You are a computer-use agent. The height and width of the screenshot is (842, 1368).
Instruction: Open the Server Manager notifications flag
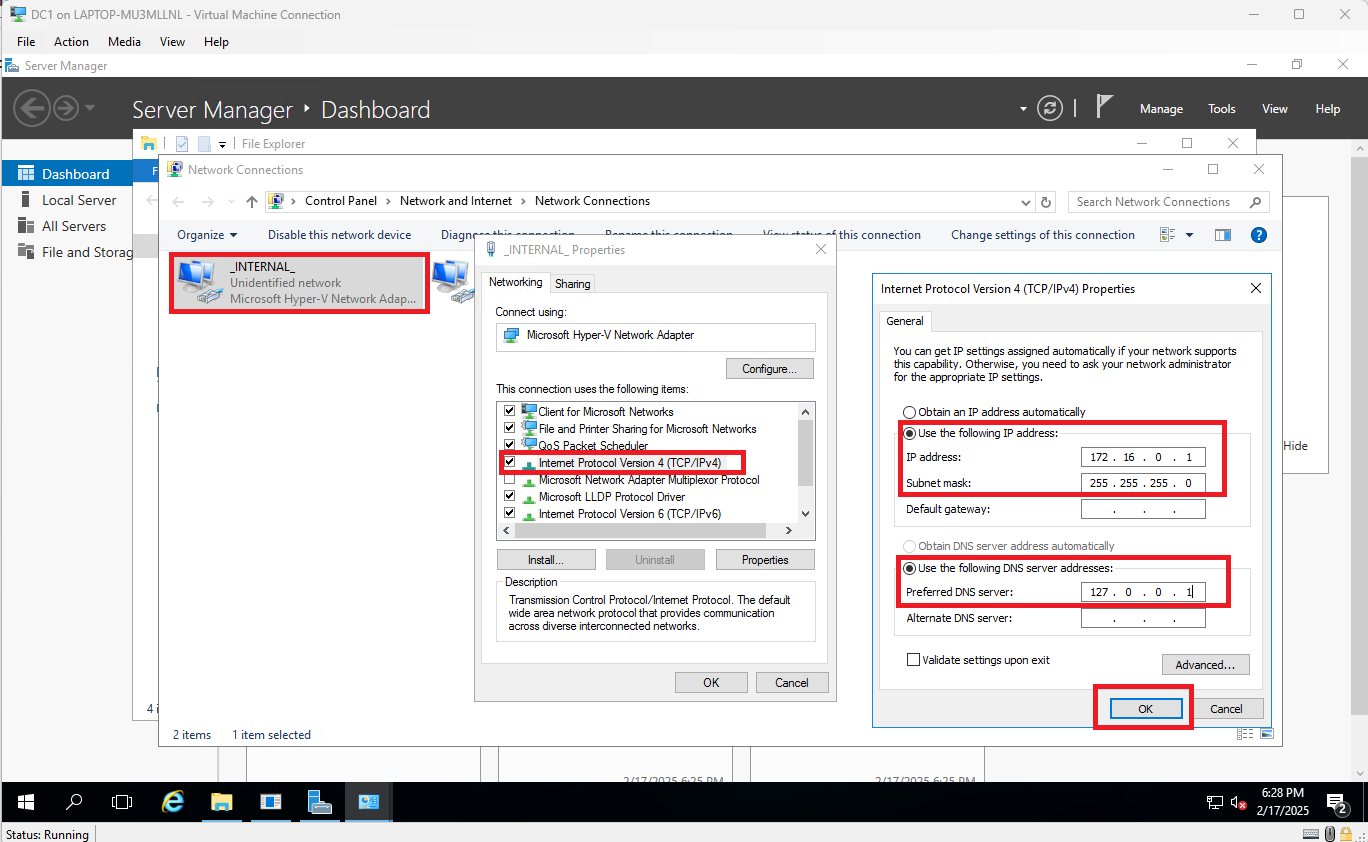coord(1104,107)
